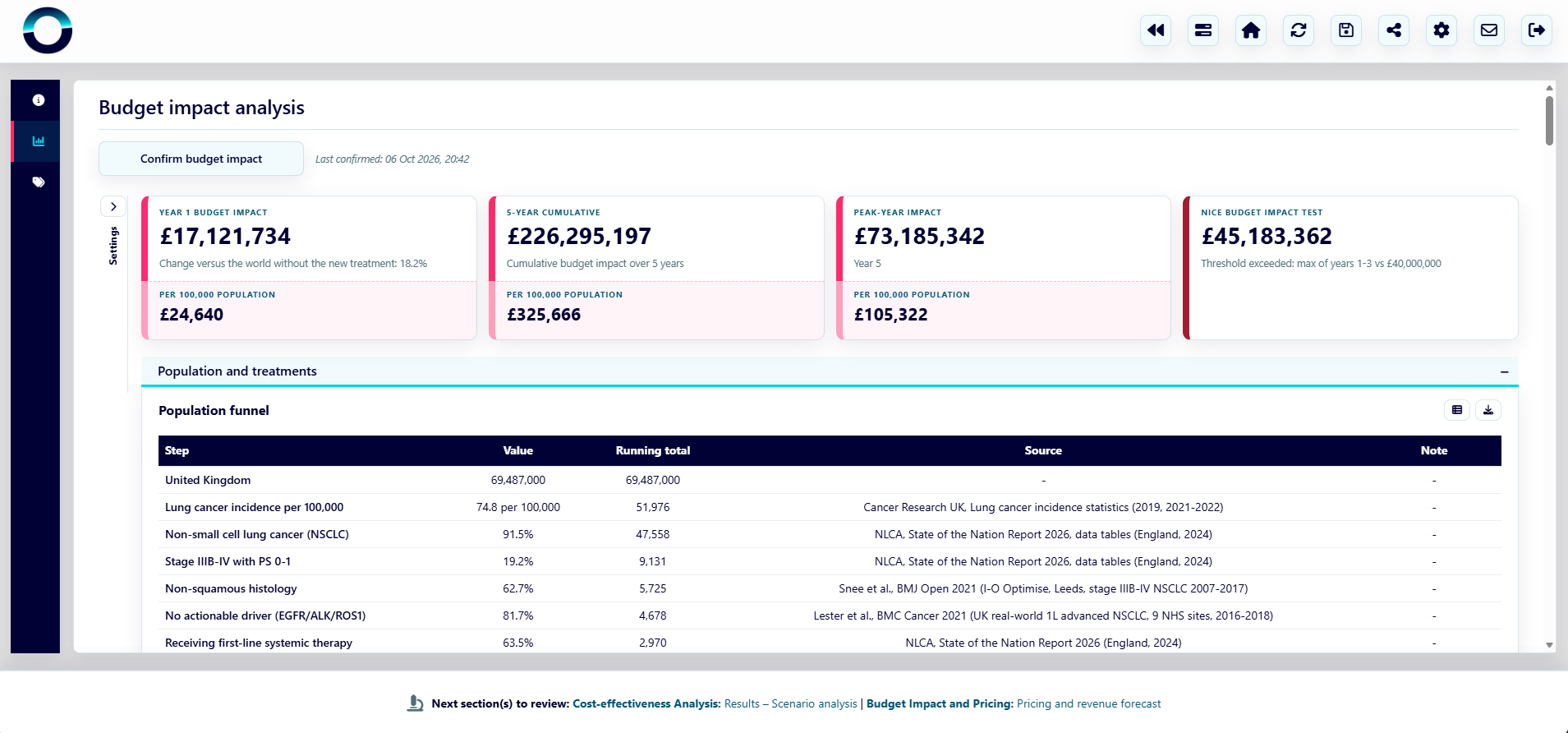Image resolution: width=1568 pixels, height=733 pixels.
Task: Collapse the Population and treatments section
Action: tap(1504, 371)
